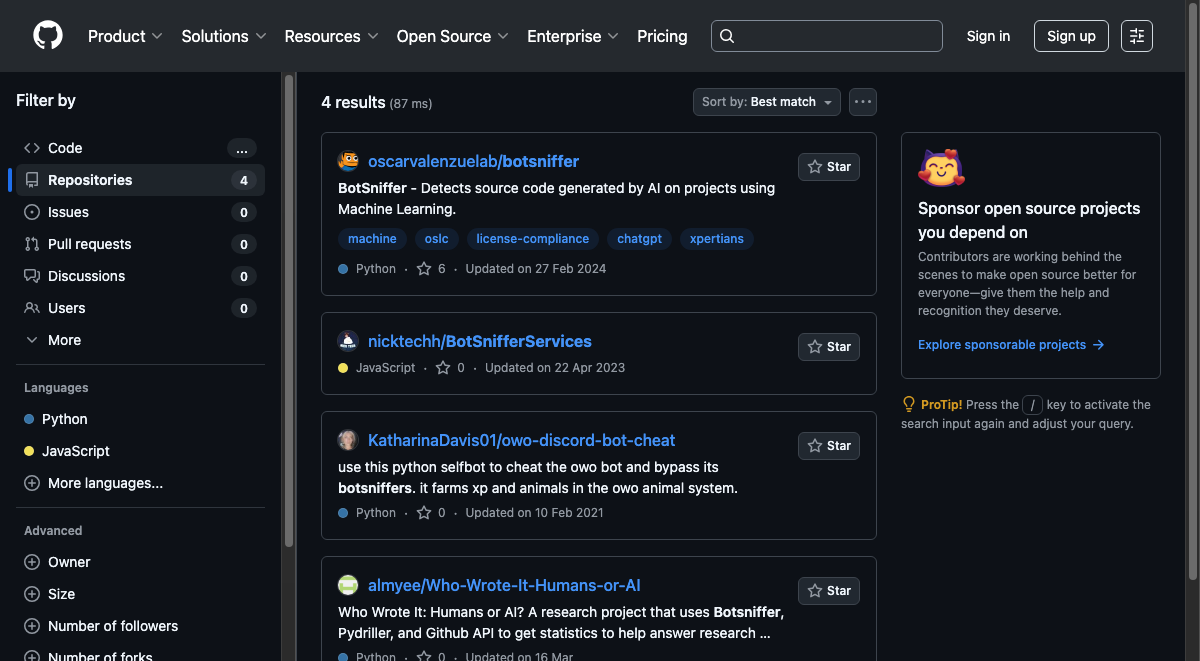Open advanced search preferences sliders icon
Viewport: 1200px width, 661px height.
pyautogui.click(x=1136, y=36)
